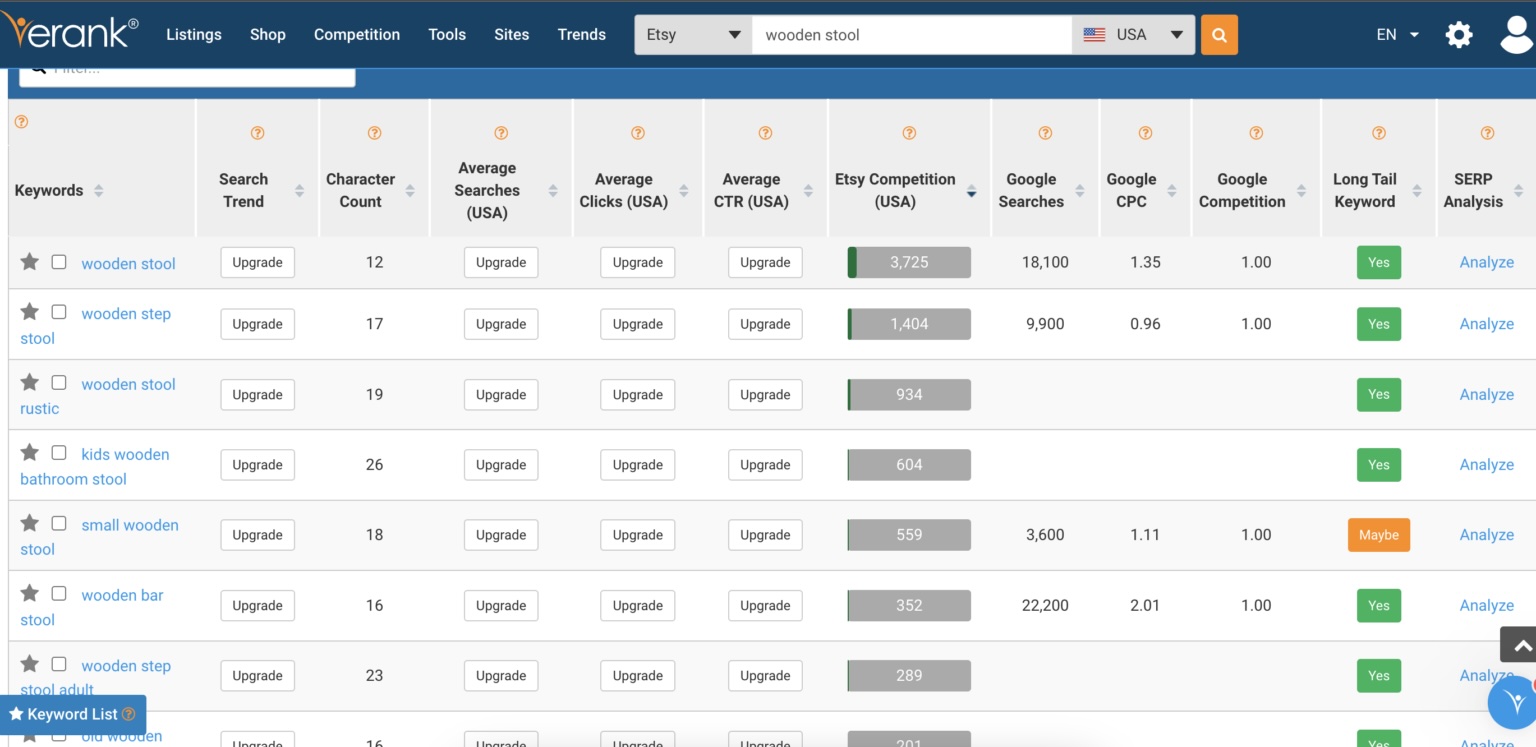Screen dimensions: 1536x747
Task: Tick the checkbox for 'small wooden stool'
Action: click(59, 523)
